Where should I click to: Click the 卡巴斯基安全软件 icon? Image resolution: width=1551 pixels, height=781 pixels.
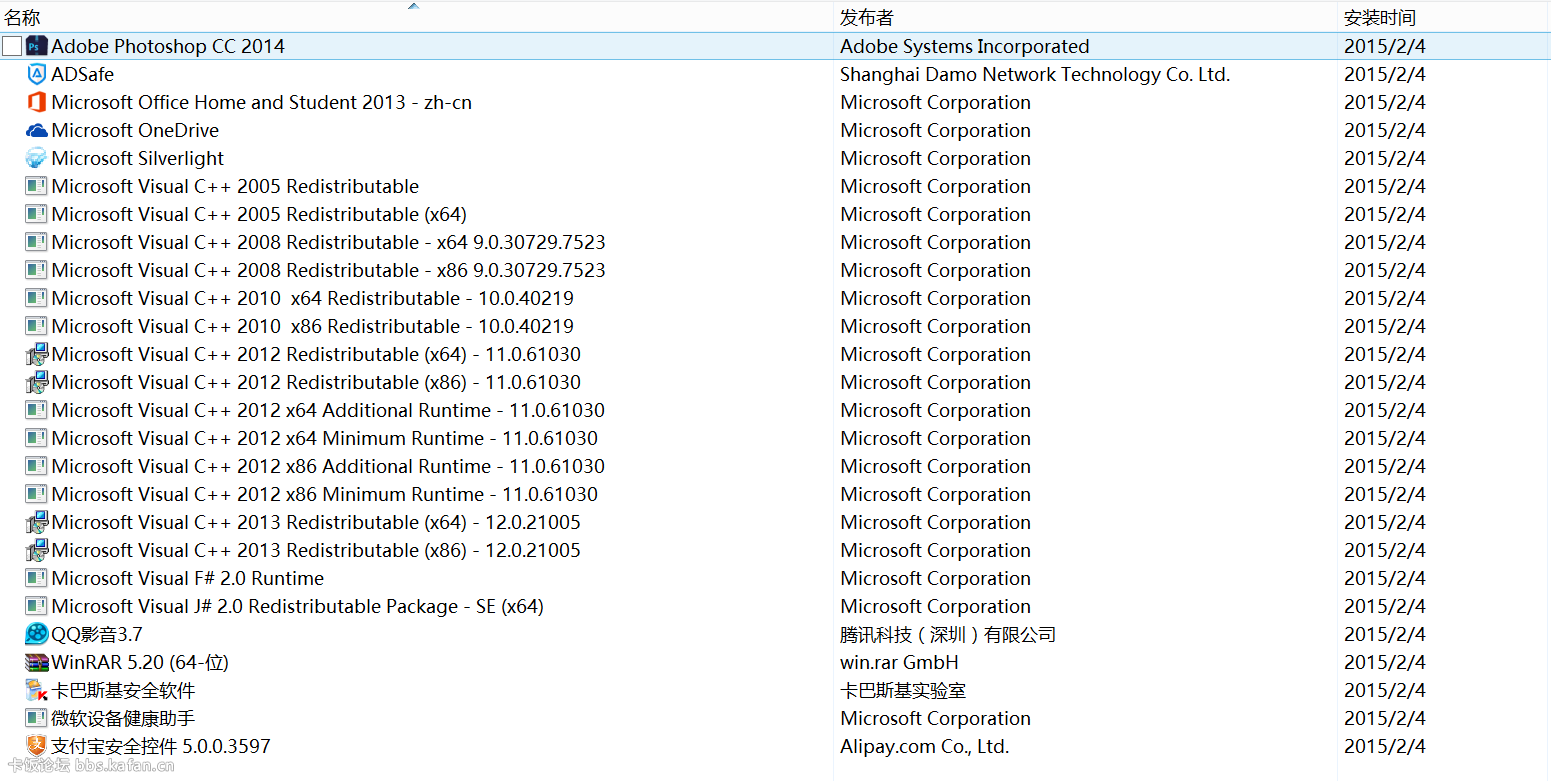tap(37, 690)
